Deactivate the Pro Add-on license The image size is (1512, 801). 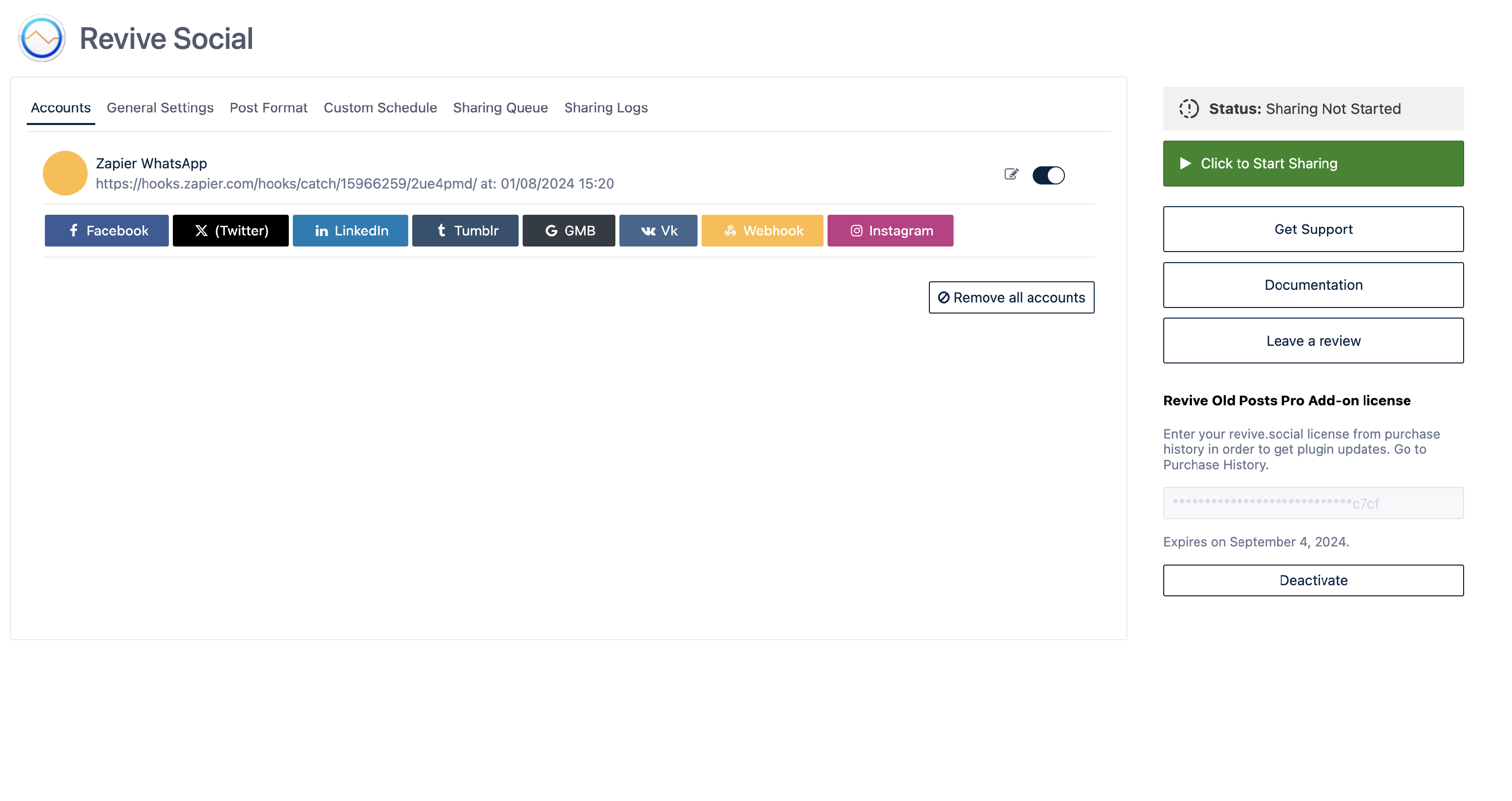1313,580
